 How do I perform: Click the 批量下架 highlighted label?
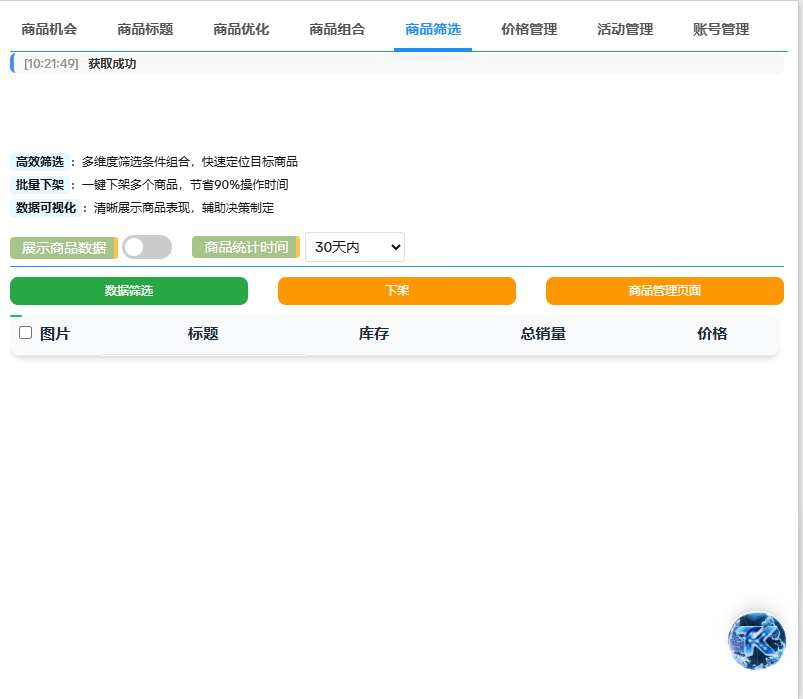pos(39,184)
